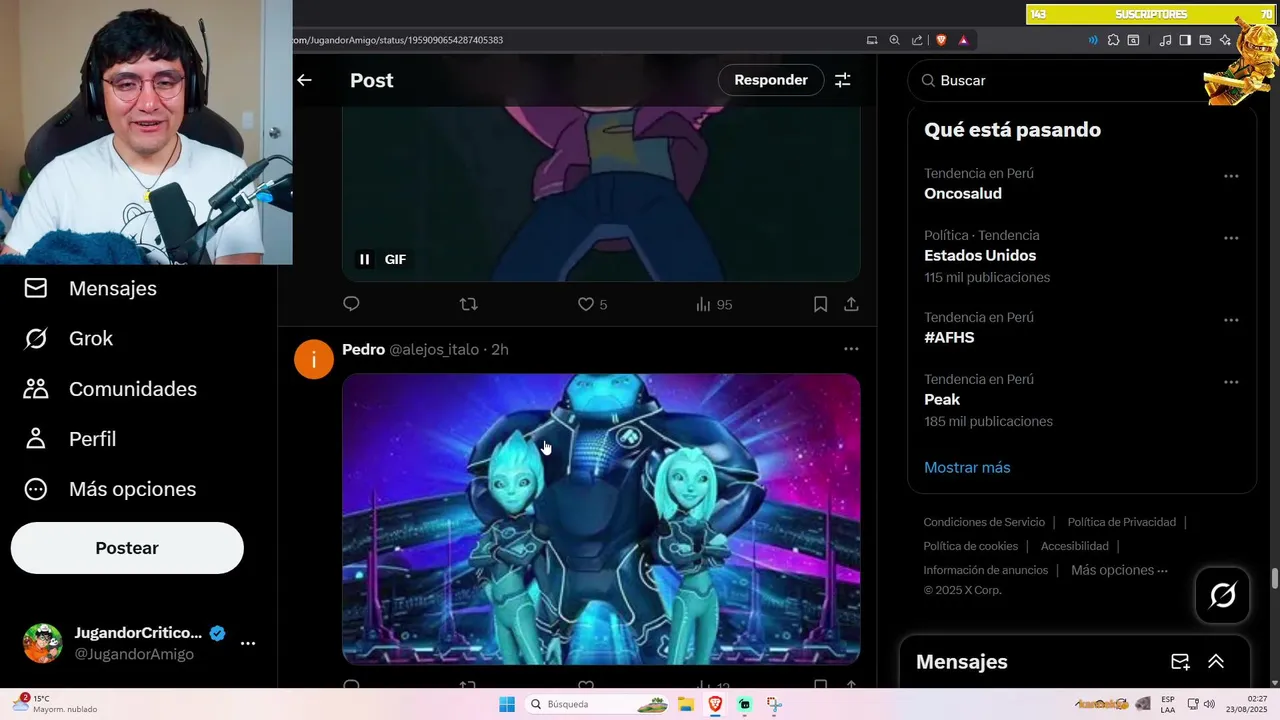The height and width of the screenshot is (720, 1280).
Task: Open Mensajes in left sidebar
Action: click(90, 288)
